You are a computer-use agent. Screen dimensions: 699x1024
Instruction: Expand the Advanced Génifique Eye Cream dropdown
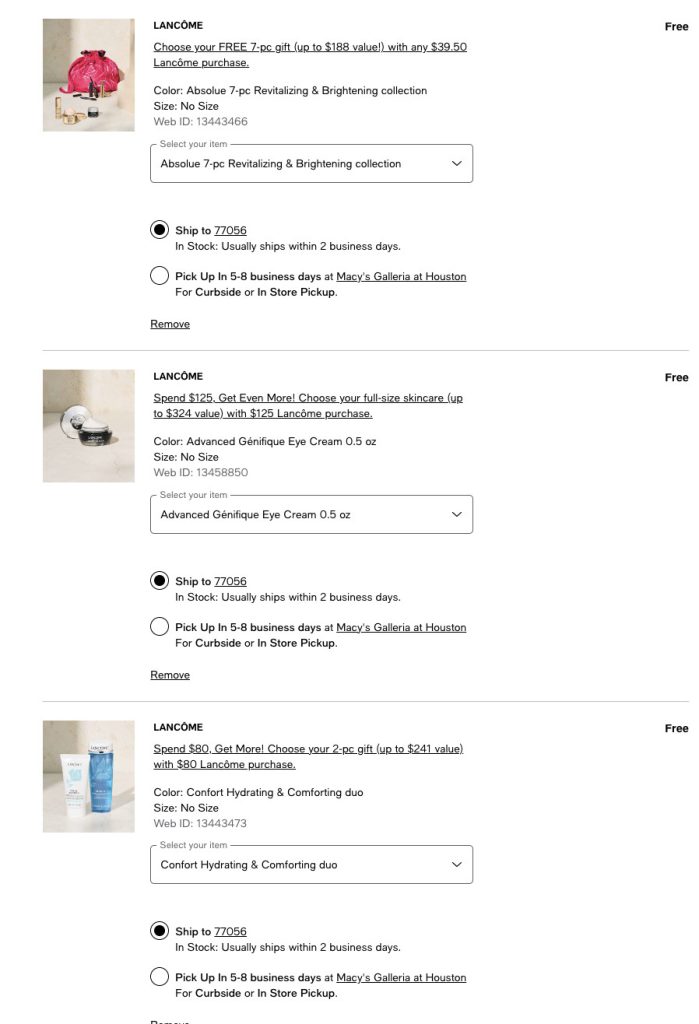311,515
